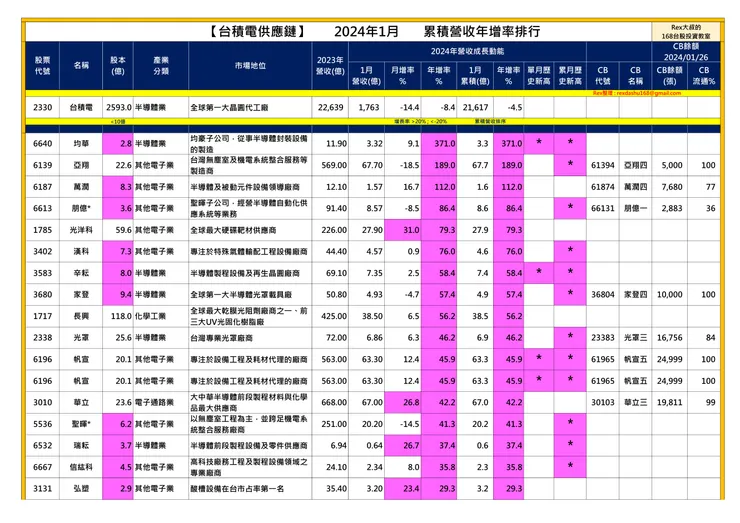Image resolution: width=740 pixels, height=523 pixels.
Task: Click the 2.8 capital cell in row 6640
Action: click(x=118, y=143)
